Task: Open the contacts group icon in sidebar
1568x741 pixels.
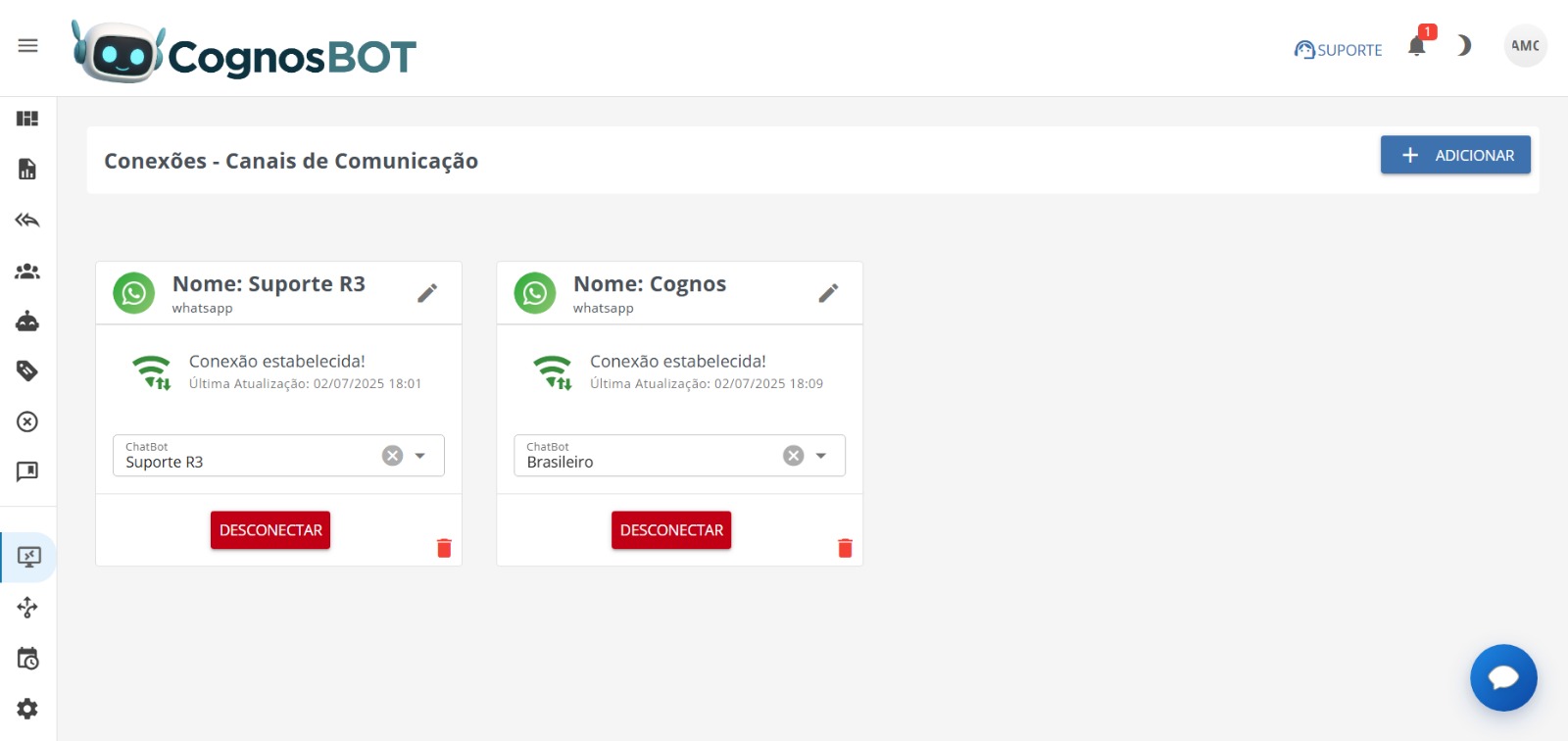Action: point(27,272)
